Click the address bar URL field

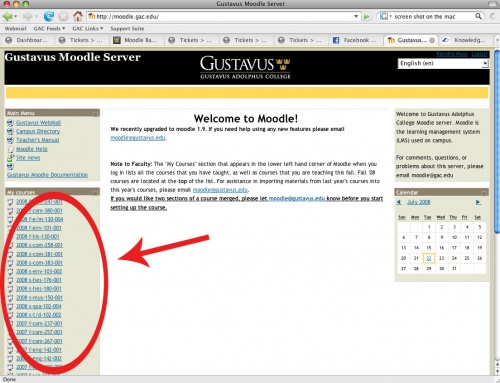click(x=223, y=16)
